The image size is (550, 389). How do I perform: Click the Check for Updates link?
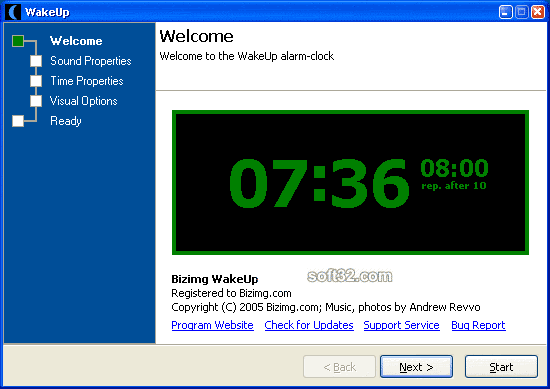309,325
